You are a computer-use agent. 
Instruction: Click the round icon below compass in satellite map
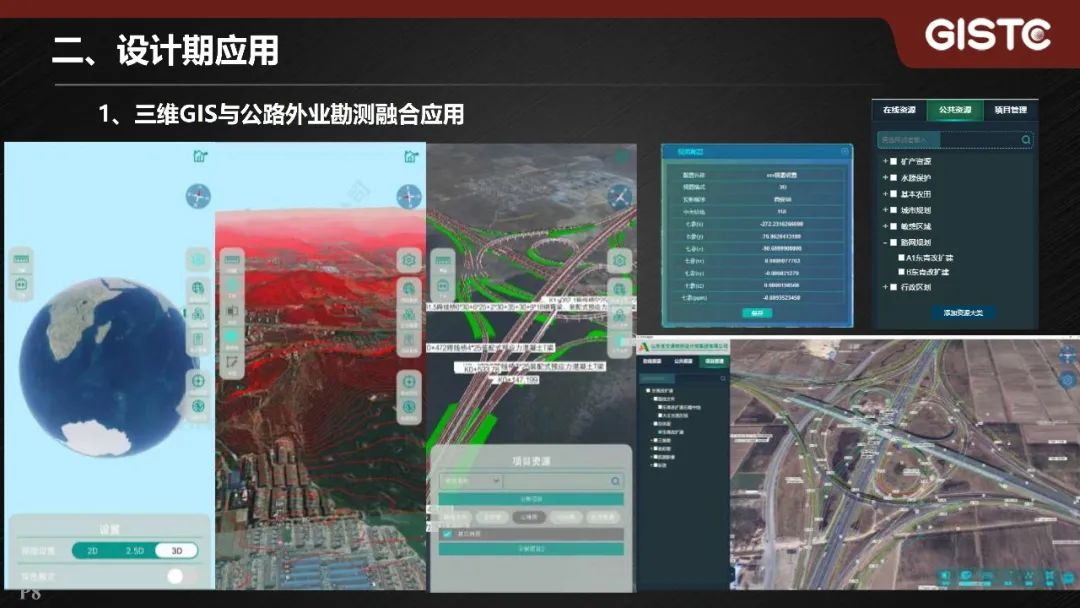pyautogui.click(x=1068, y=379)
